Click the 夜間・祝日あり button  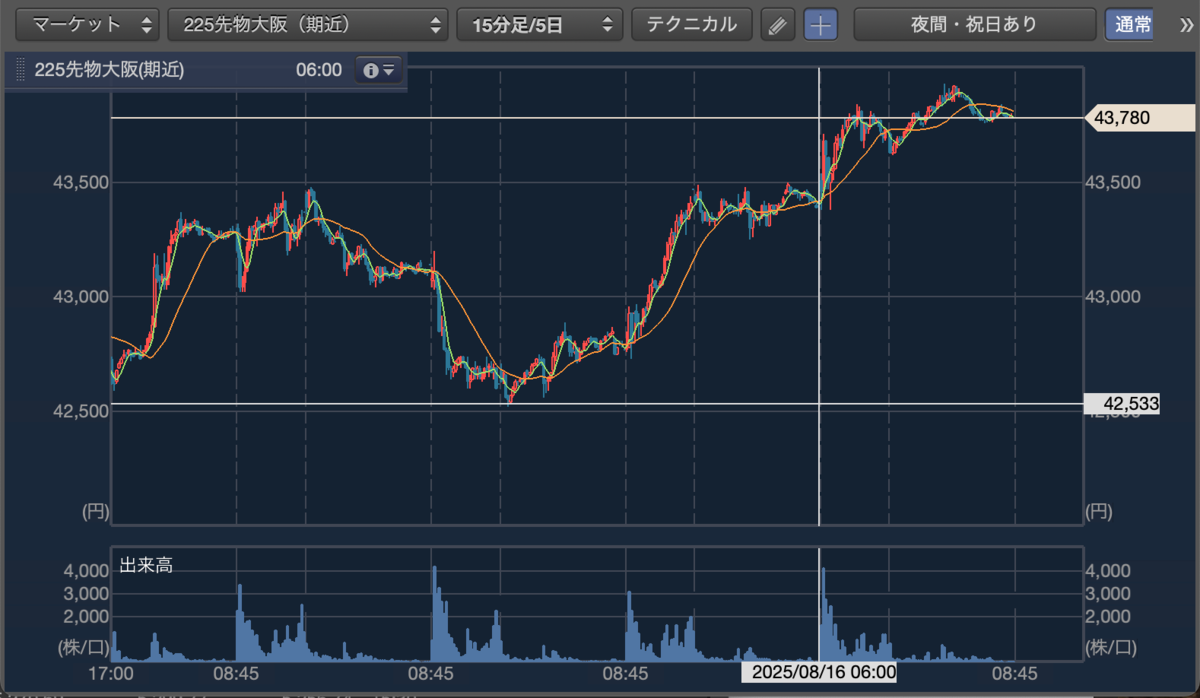(x=974, y=25)
